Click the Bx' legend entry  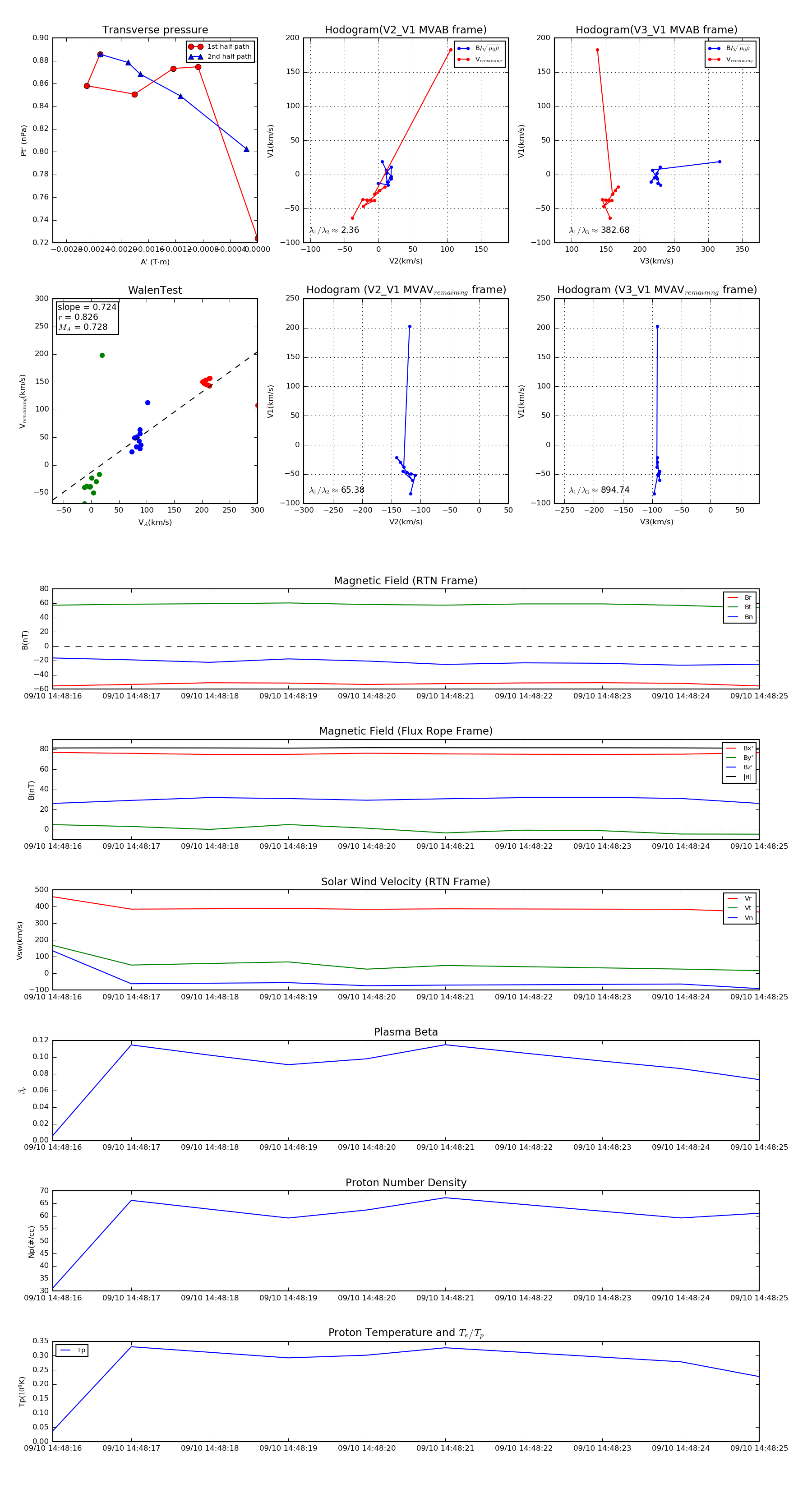pos(739,749)
